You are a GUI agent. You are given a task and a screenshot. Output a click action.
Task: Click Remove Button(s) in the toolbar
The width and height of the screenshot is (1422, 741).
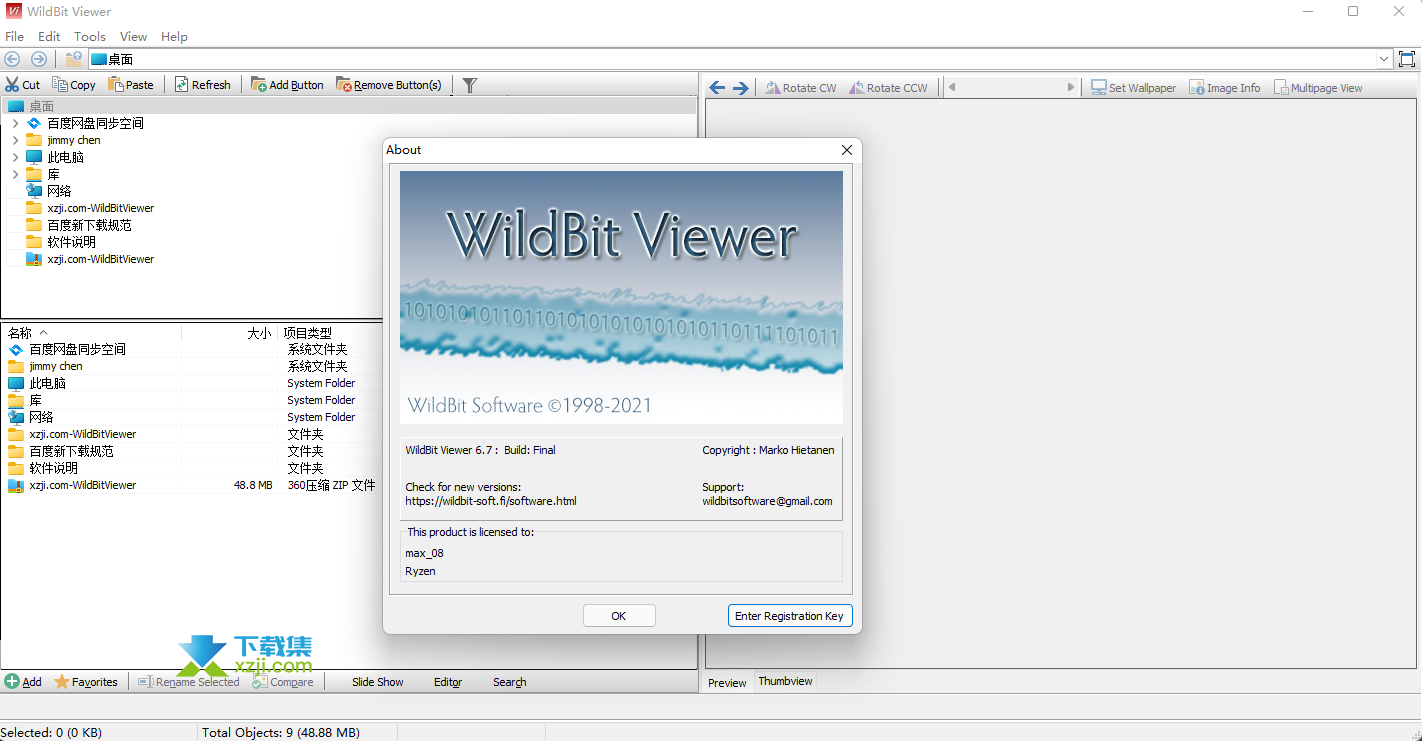[389, 85]
